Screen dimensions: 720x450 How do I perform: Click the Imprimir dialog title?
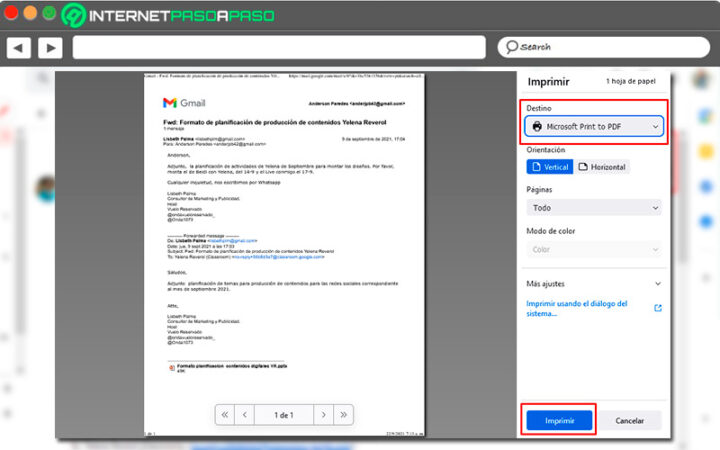pos(548,82)
